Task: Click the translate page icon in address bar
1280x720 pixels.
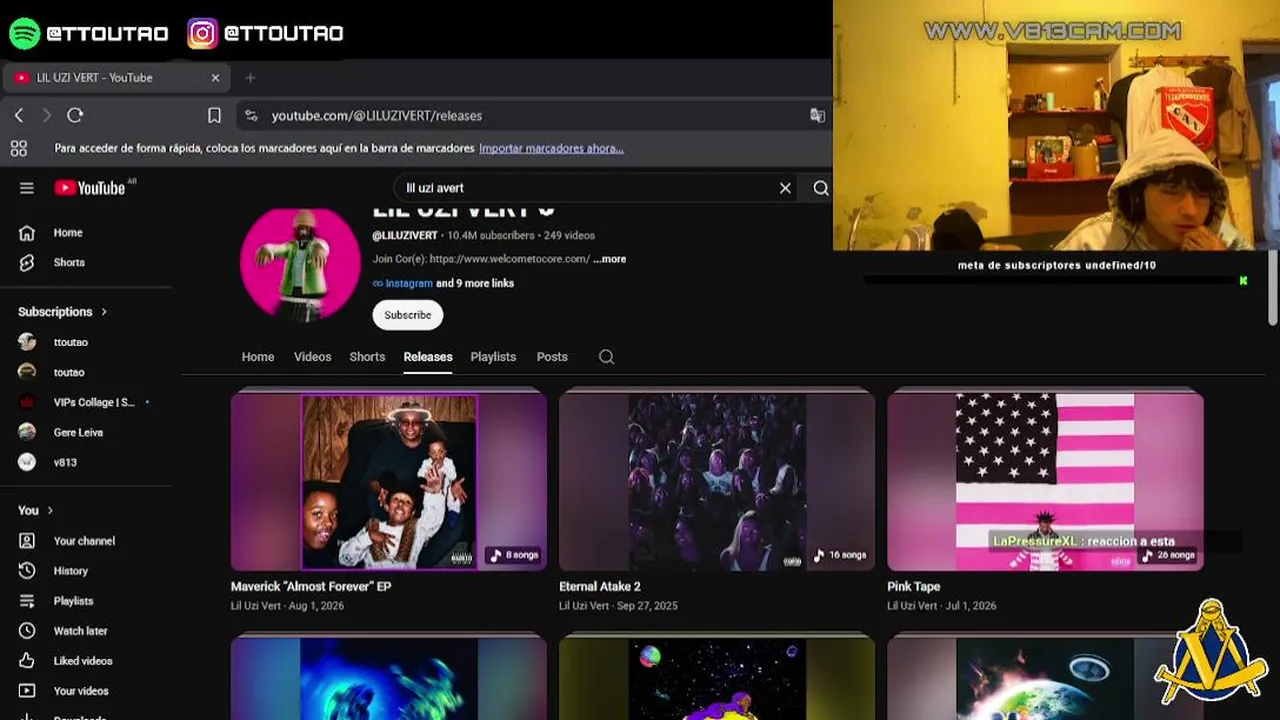Action: click(x=817, y=116)
